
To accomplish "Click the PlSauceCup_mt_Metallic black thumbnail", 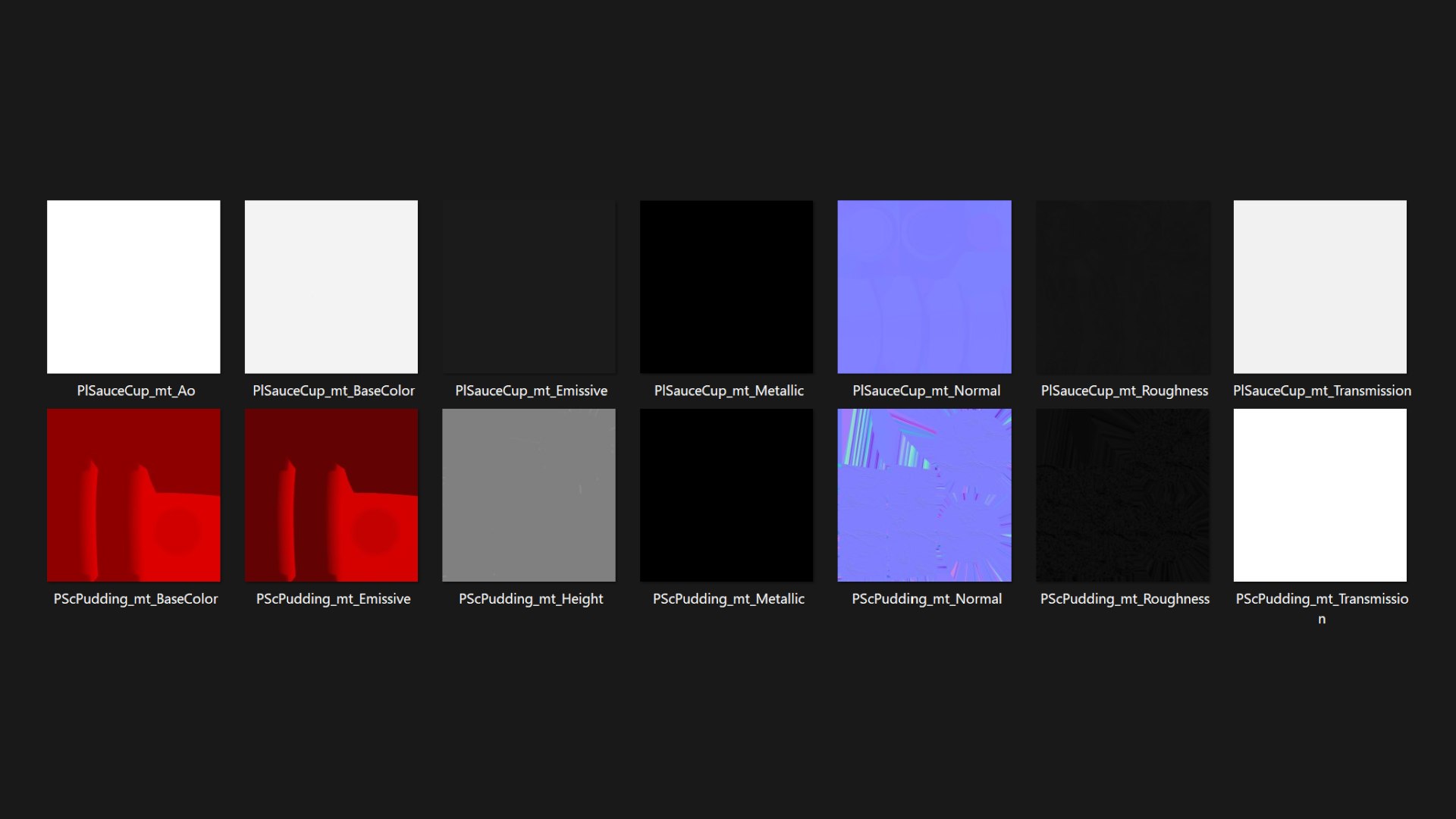I will pos(726,287).
